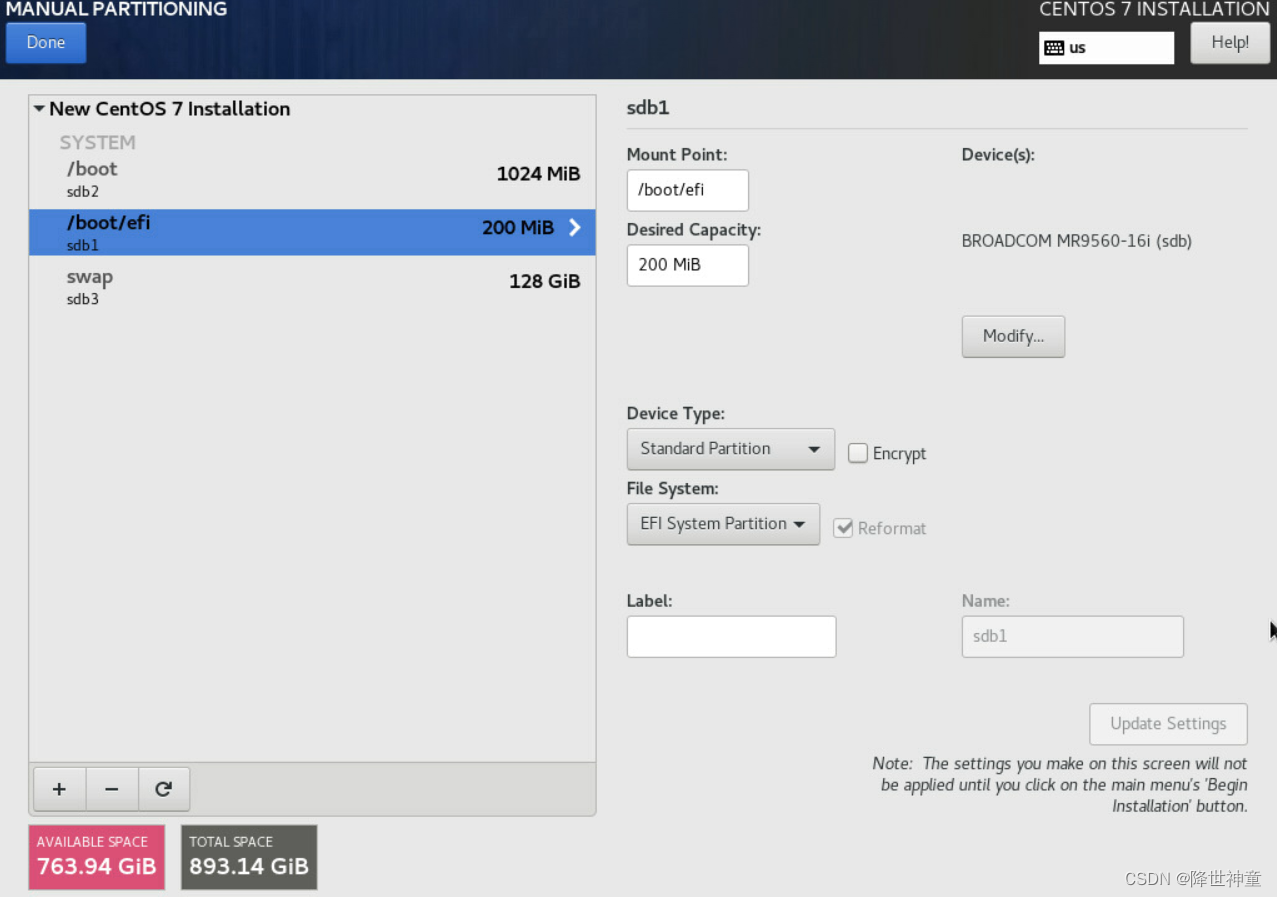The image size is (1277, 897).
Task: Select the swap sdb3 partition row
Action: pyautogui.click(x=312, y=286)
